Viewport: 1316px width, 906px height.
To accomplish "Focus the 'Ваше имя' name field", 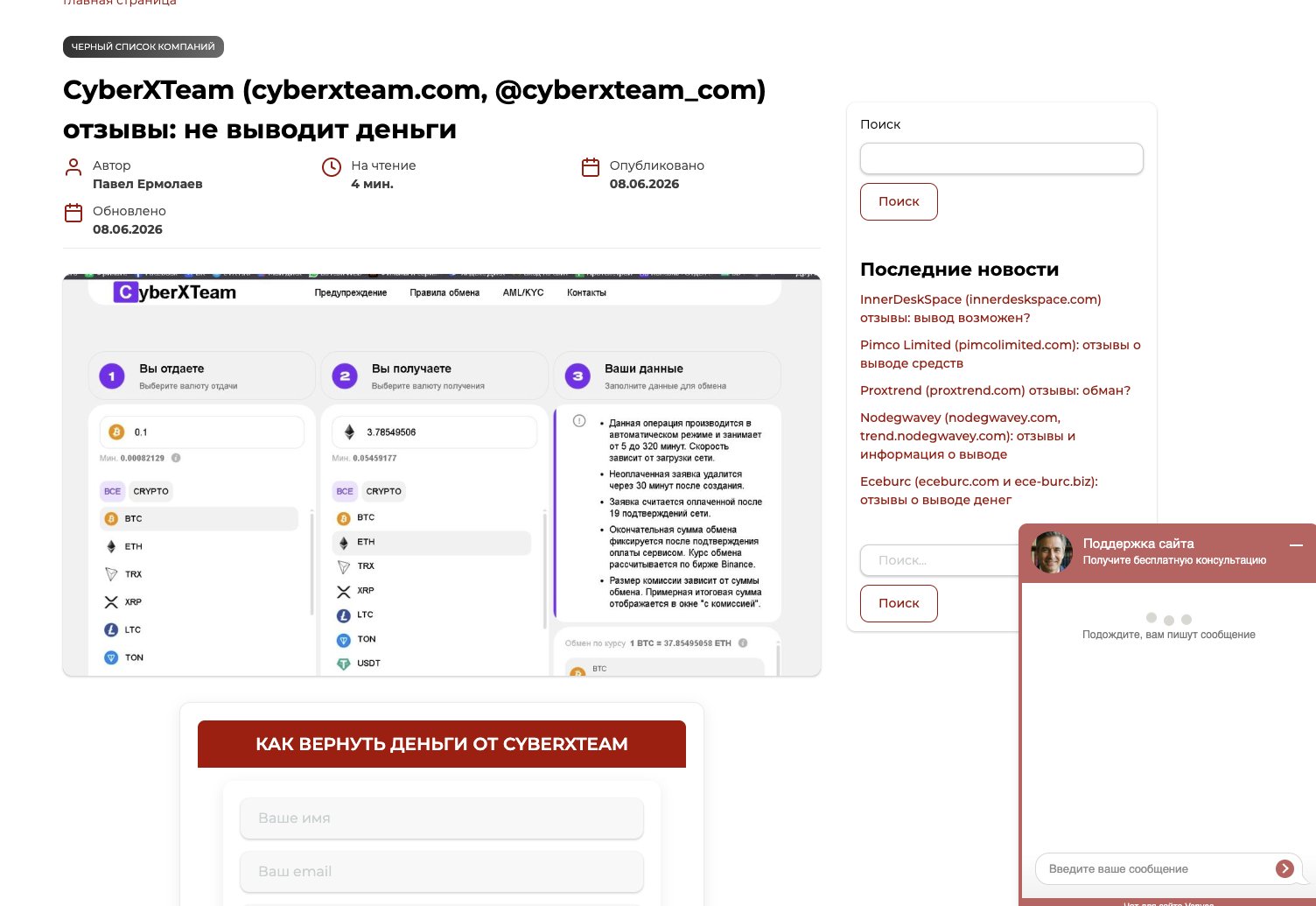I will pyautogui.click(x=442, y=818).
